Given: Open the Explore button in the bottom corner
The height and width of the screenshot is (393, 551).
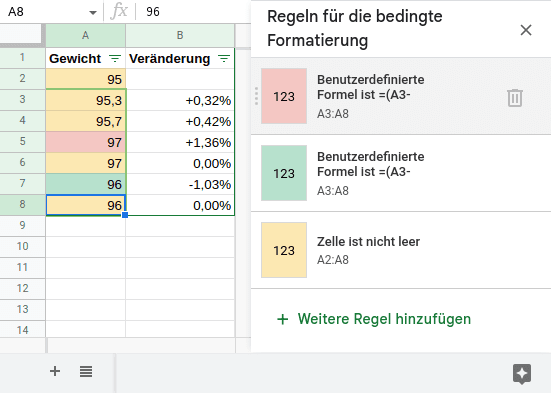Looking at the screenshot, I should 522,373.
